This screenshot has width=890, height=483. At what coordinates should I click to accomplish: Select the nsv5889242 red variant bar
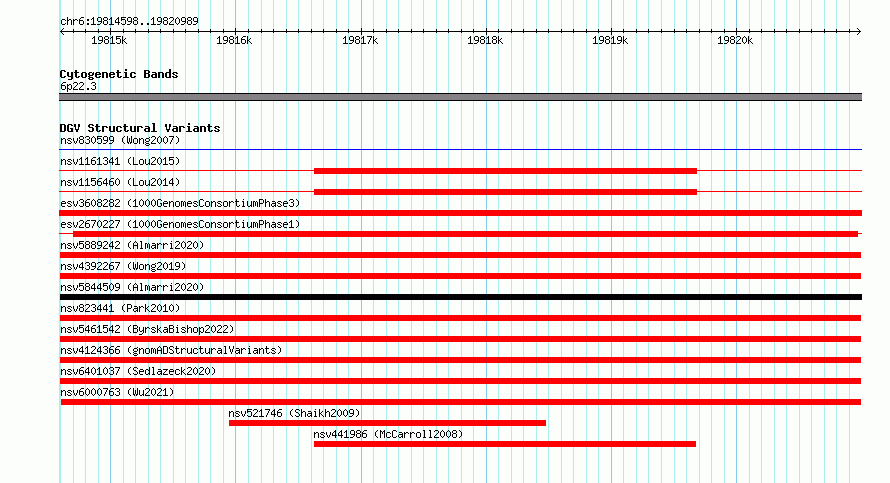(x=460, y=255)
